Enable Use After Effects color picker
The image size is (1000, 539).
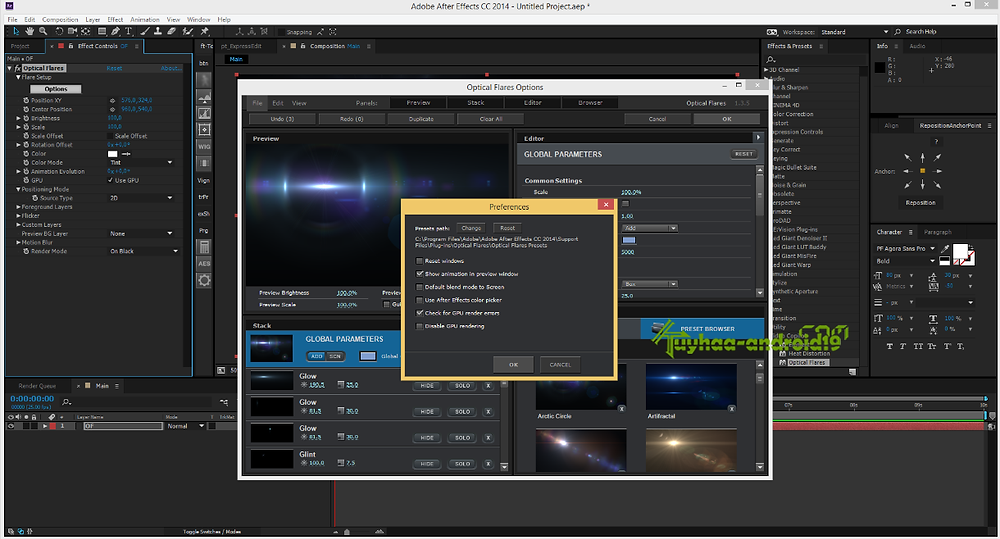419,300
